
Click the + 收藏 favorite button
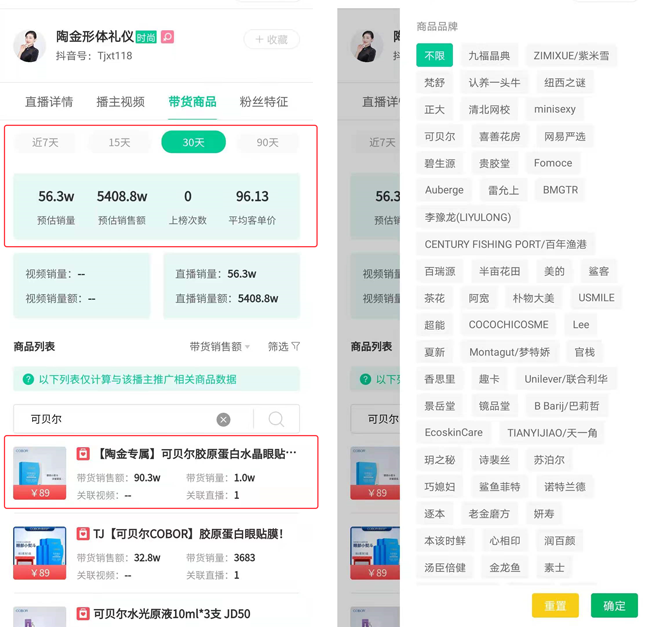point(272,39)
